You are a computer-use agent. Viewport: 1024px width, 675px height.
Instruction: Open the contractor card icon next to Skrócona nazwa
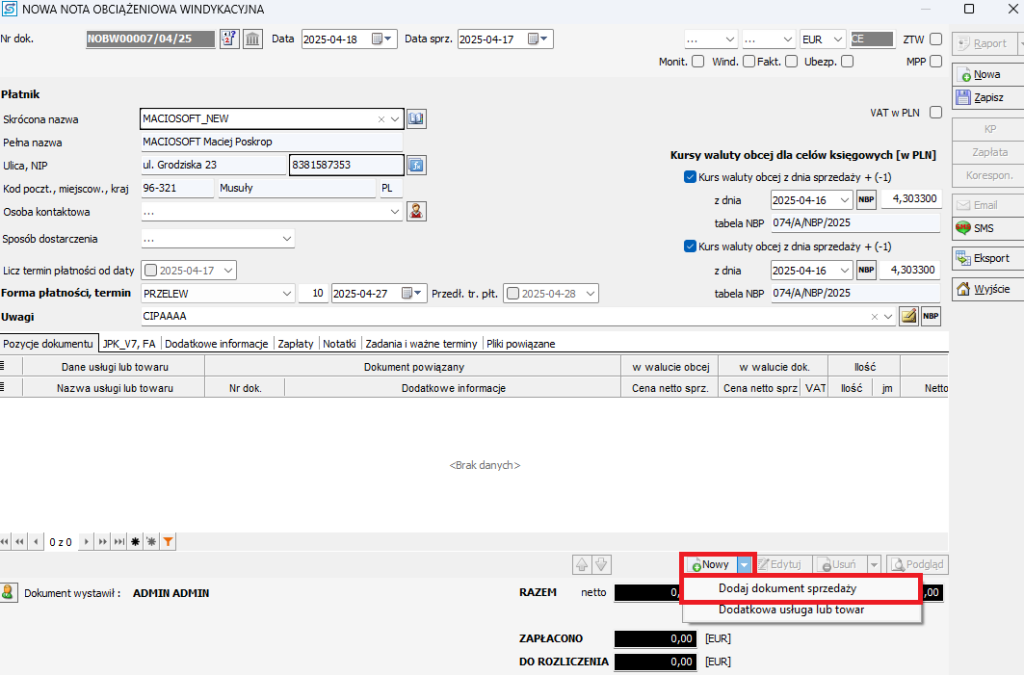pos(416,119)
